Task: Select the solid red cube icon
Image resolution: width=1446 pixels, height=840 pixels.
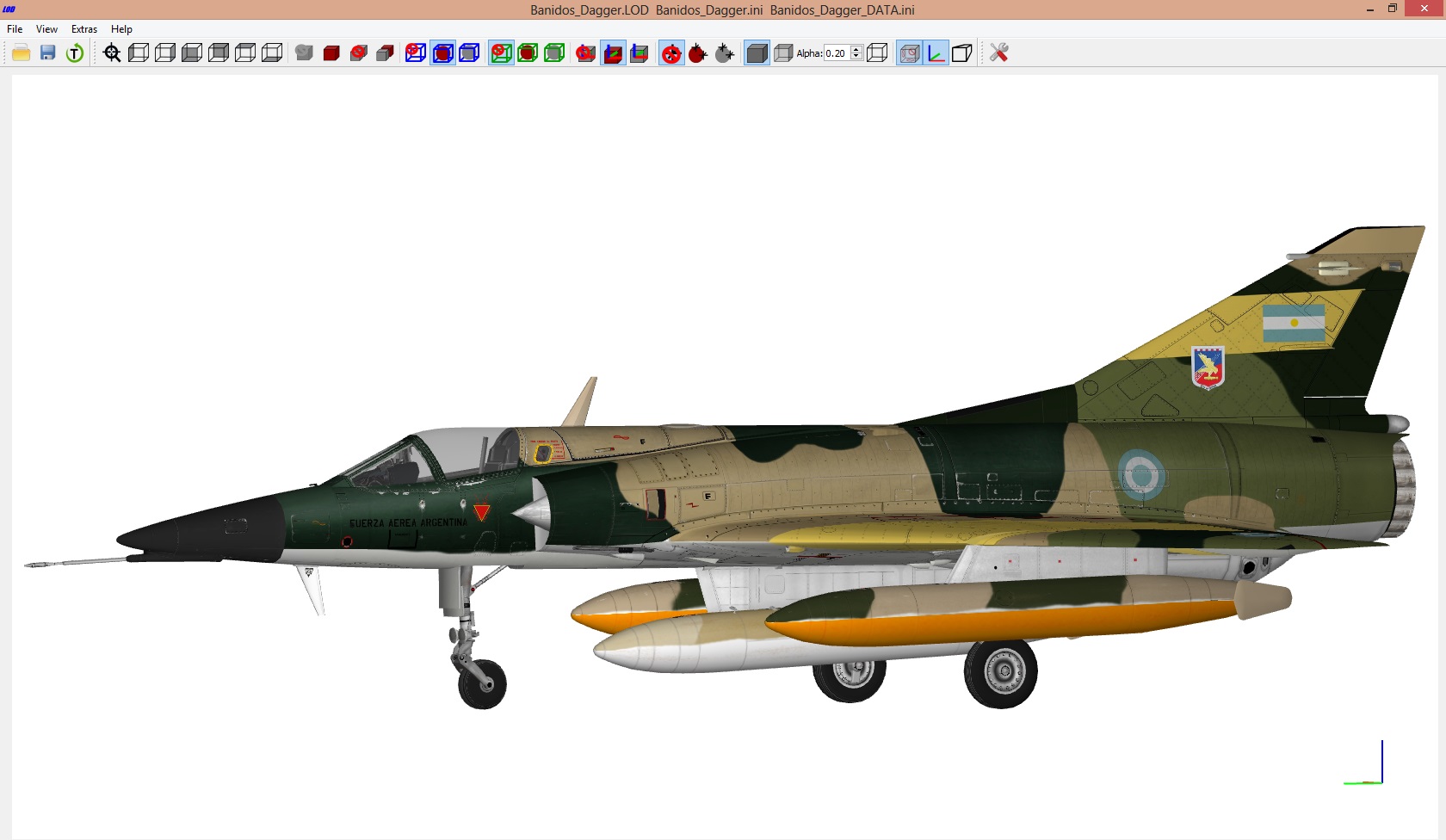Action: tap(331, 52)
